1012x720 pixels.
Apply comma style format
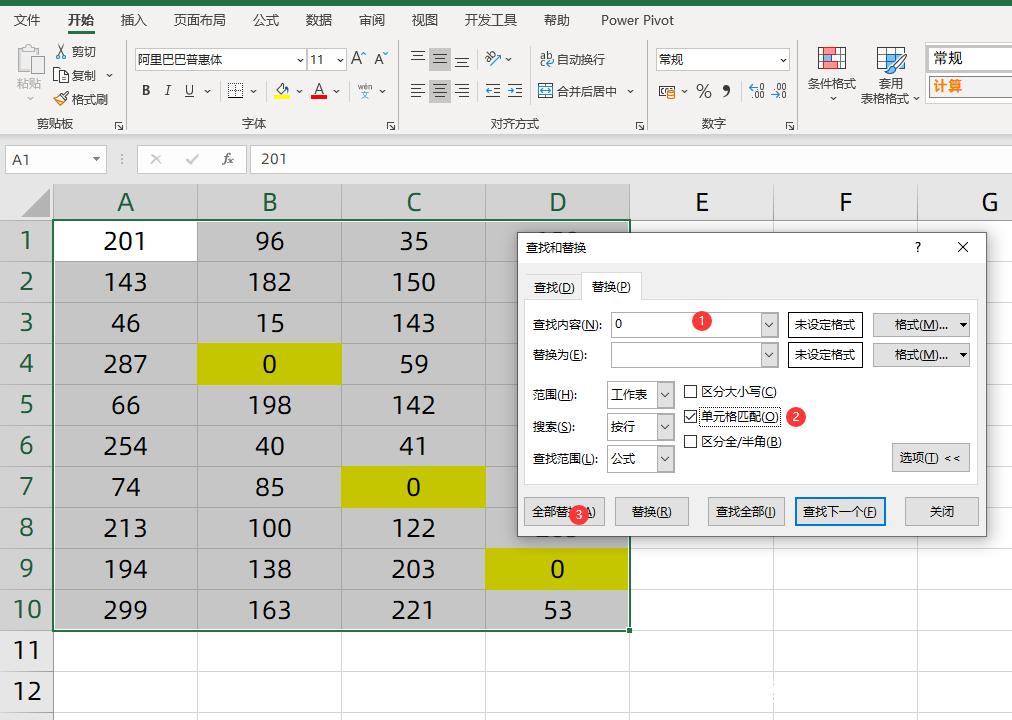(x=726, y=92)
